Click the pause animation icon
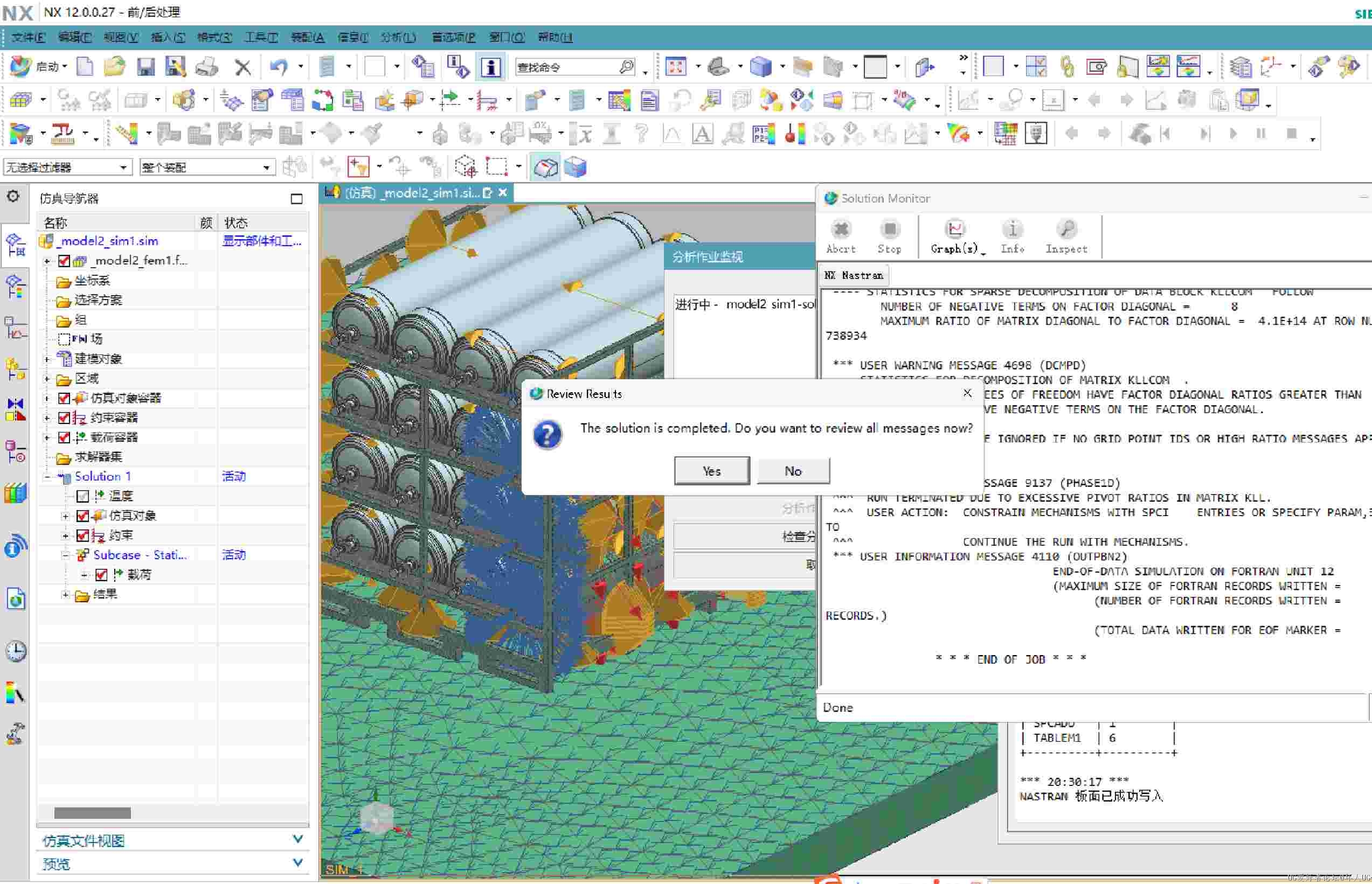Screen dimensions: 1372x884 [x=1261, y=134]
